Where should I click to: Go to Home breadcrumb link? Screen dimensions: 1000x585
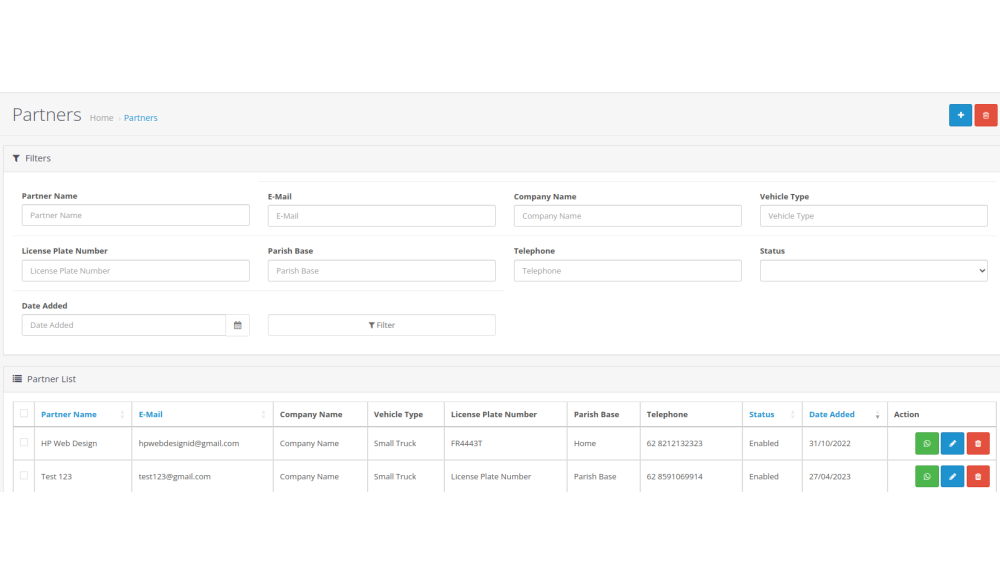(101, 118)
